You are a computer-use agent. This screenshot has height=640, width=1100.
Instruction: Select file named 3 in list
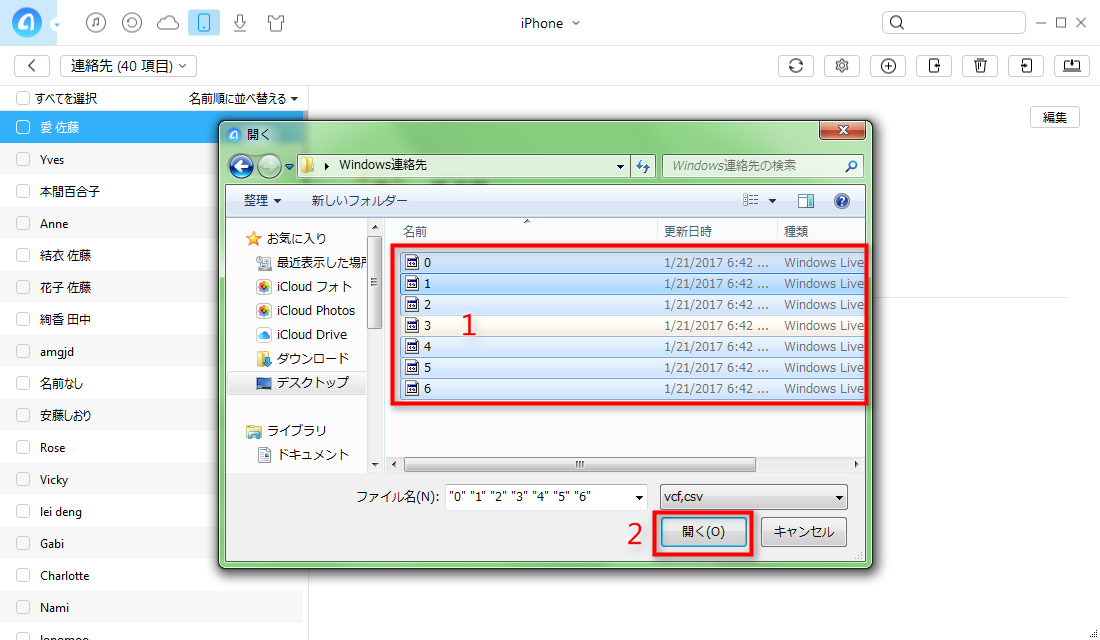pos(630,326)
